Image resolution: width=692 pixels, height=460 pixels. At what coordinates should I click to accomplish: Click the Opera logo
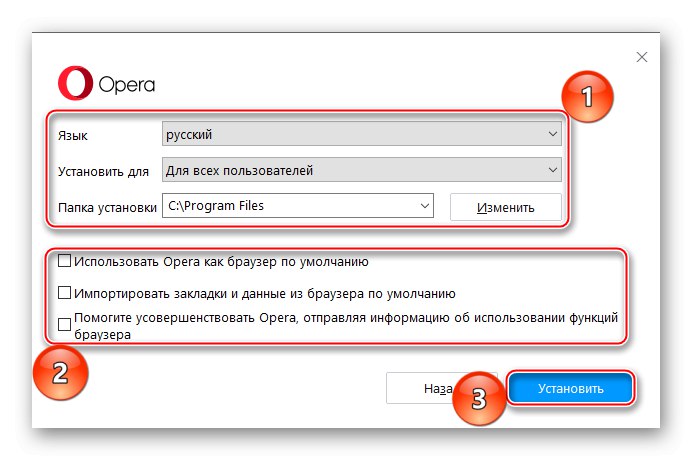[x=106, y=83]
